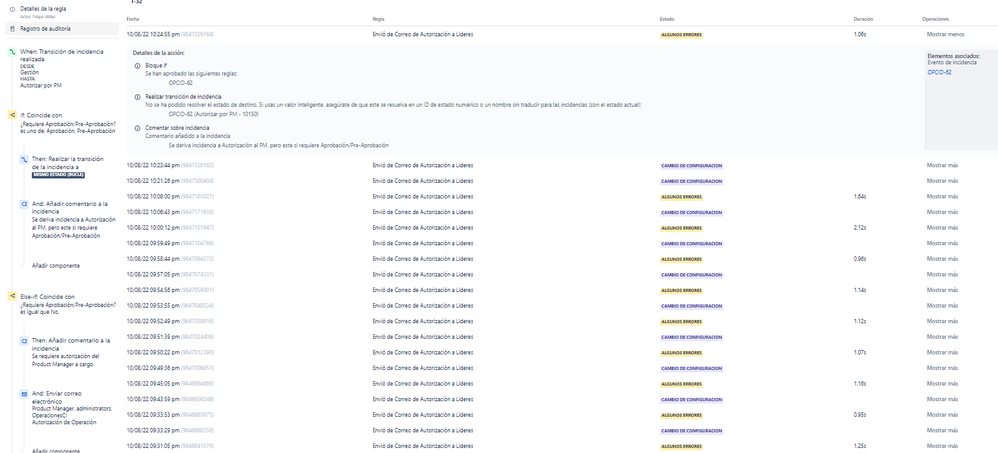Click the green transition trigger icon
This screenshot has width=998, height=453.
tap(11, 52)
